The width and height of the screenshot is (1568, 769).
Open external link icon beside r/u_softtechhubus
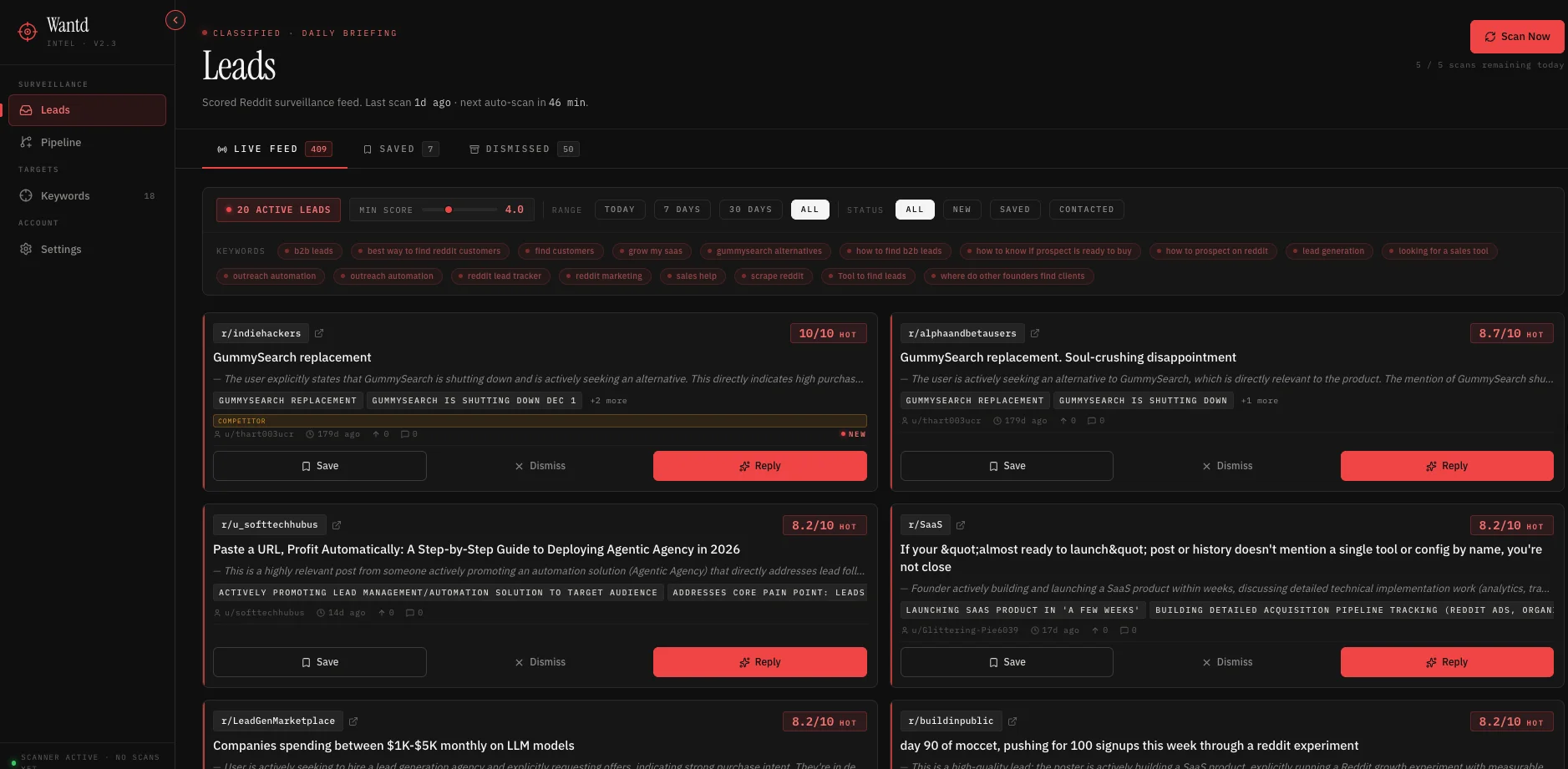pyautogui.click(x=337, y=525)
